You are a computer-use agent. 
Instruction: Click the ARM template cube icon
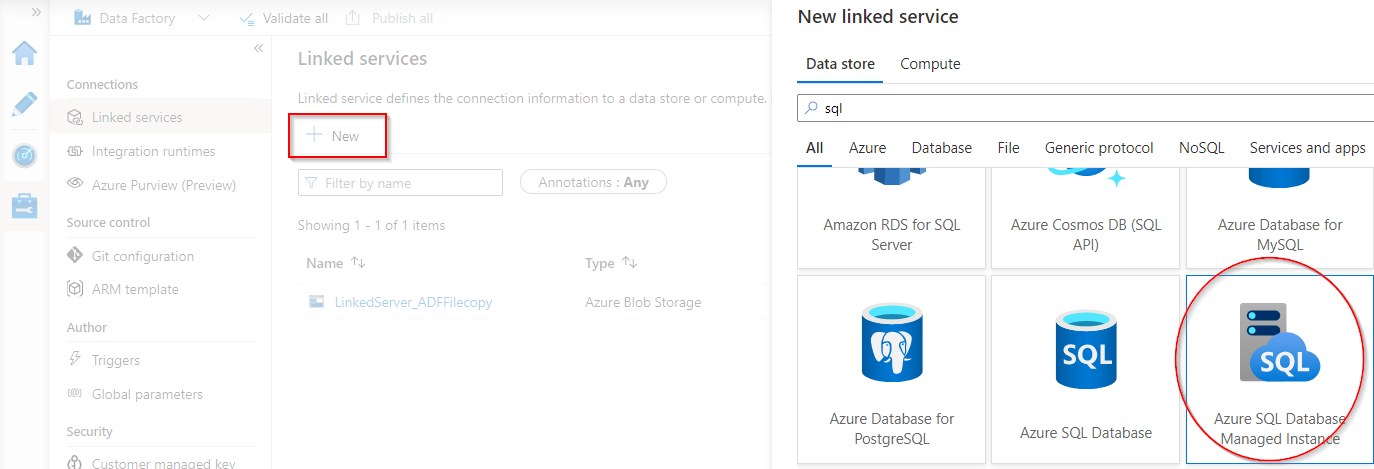(75, 289)
